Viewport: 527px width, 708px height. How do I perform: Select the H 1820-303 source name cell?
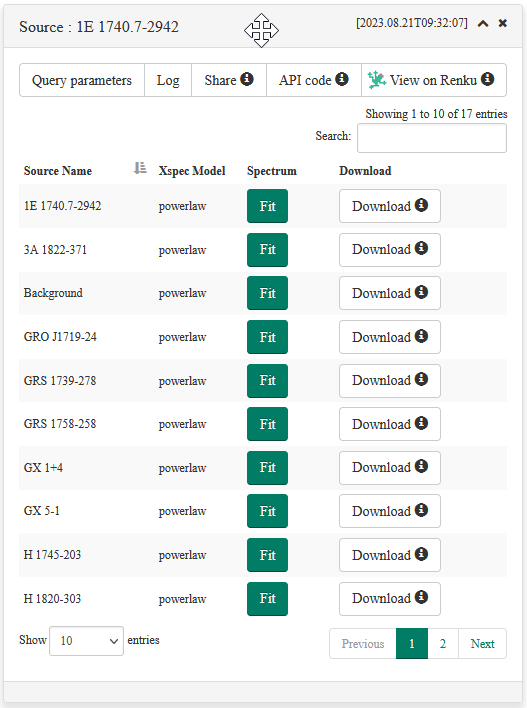coord(52,599)
